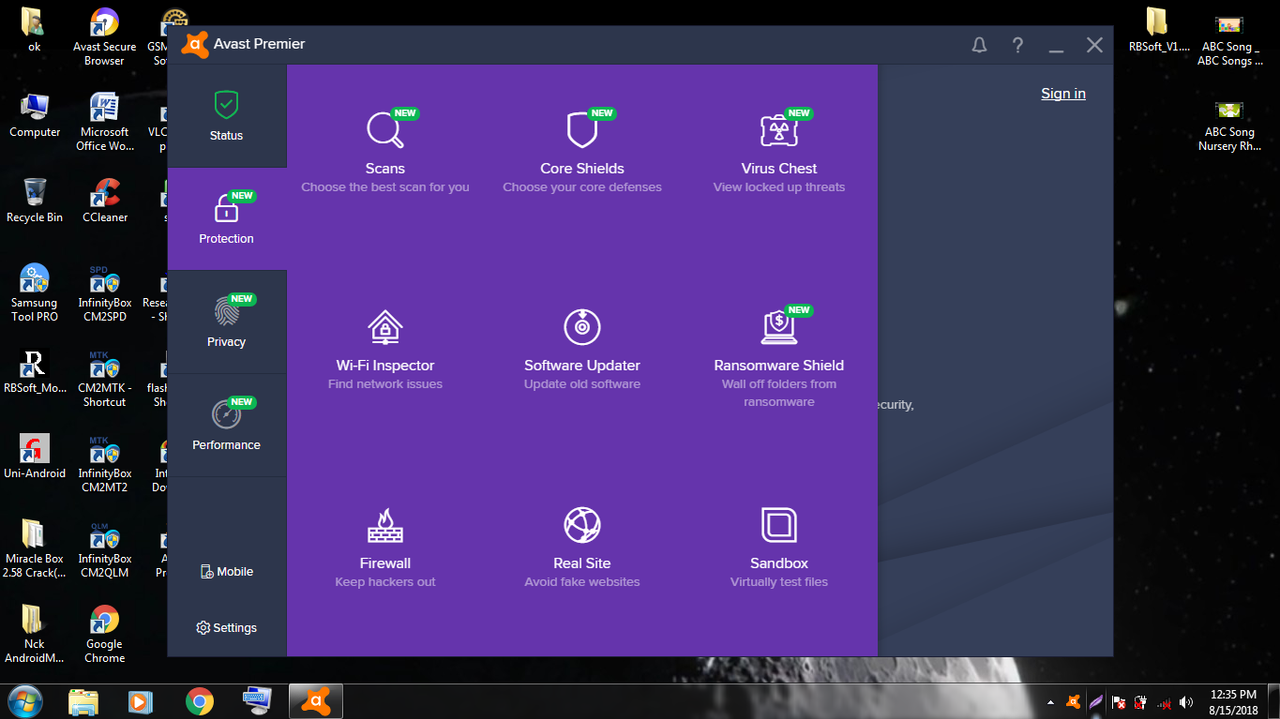The image size is (1280, 719).
Task: Select the InfinityBox CM2MT2 desktop icon
Action: (104, 463)
